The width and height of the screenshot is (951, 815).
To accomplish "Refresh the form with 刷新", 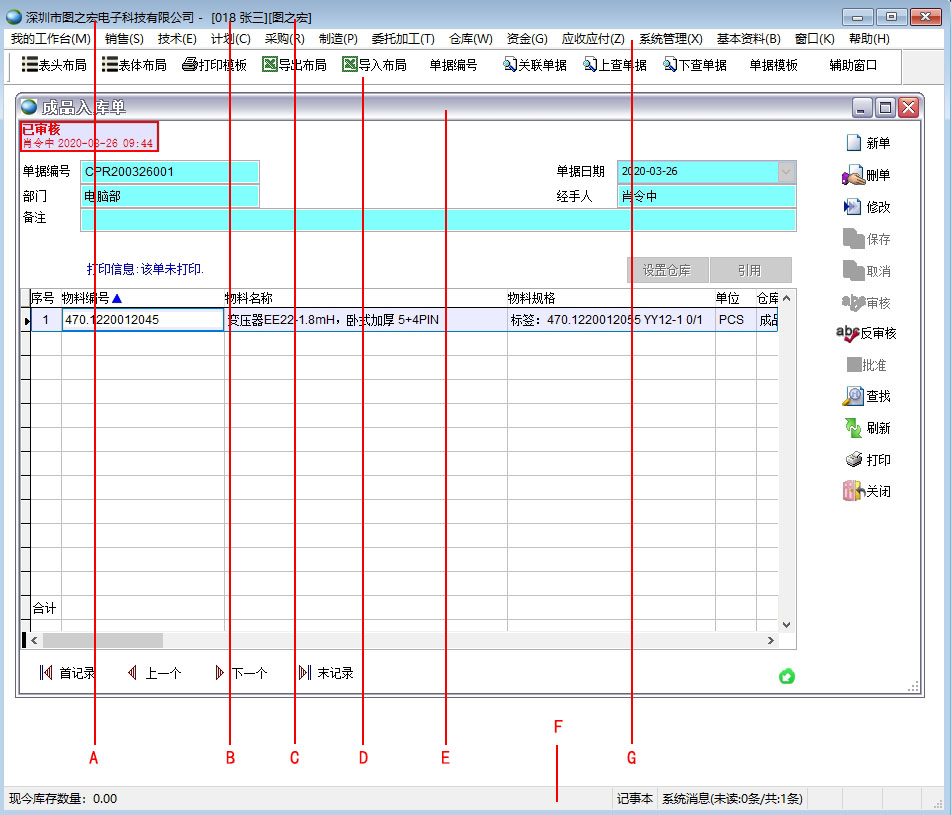I will [x=853, y=428].
